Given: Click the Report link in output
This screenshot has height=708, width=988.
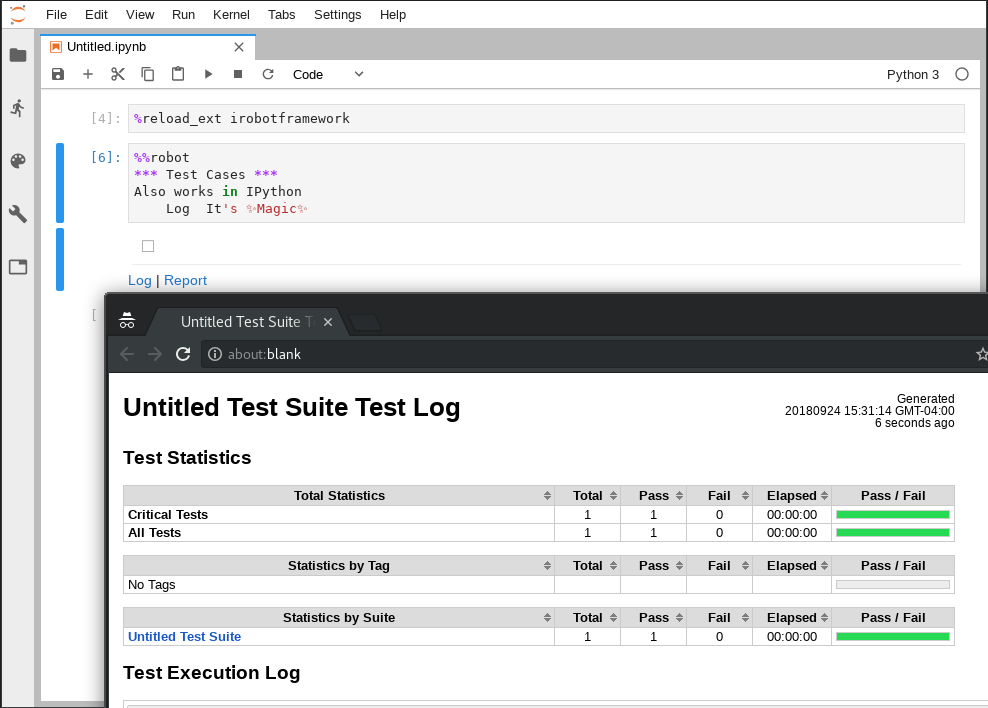Looking at the screenshot, I should tap(185, 281).
